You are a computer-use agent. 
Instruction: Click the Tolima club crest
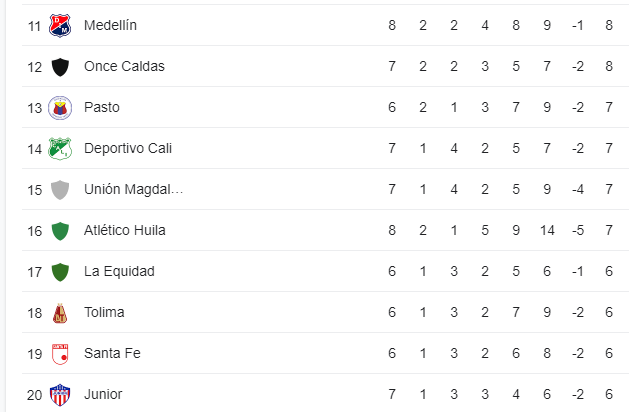coord(60,313)
